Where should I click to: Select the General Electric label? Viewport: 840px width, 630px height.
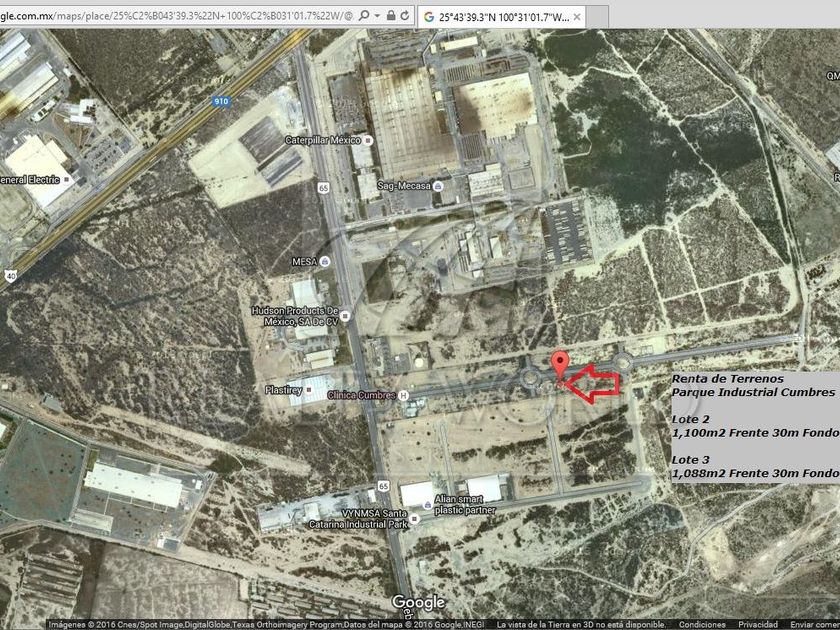click(30, 179)
